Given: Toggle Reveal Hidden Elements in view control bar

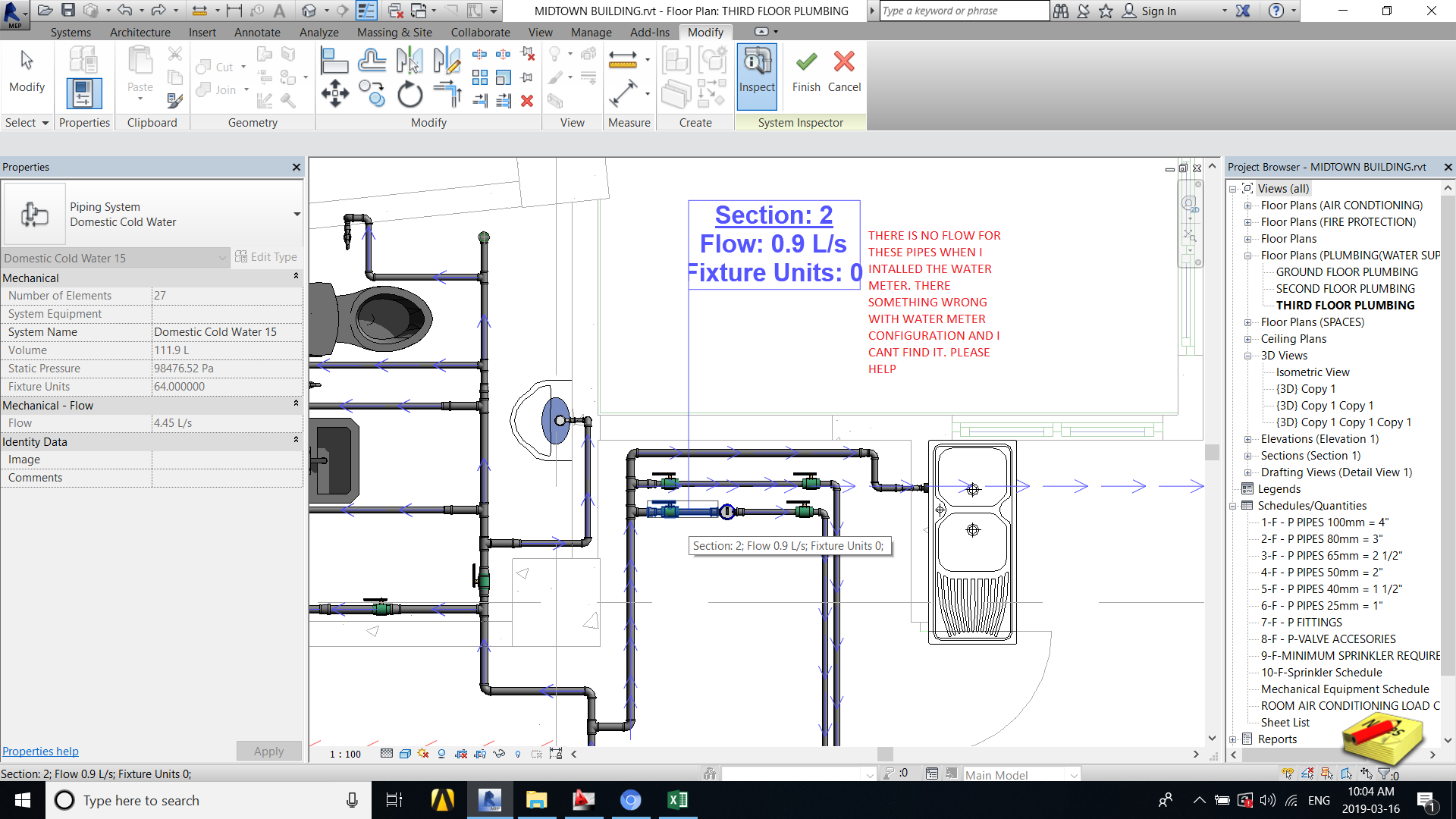Looking at the screenshot, I should (x=517, y=754).
